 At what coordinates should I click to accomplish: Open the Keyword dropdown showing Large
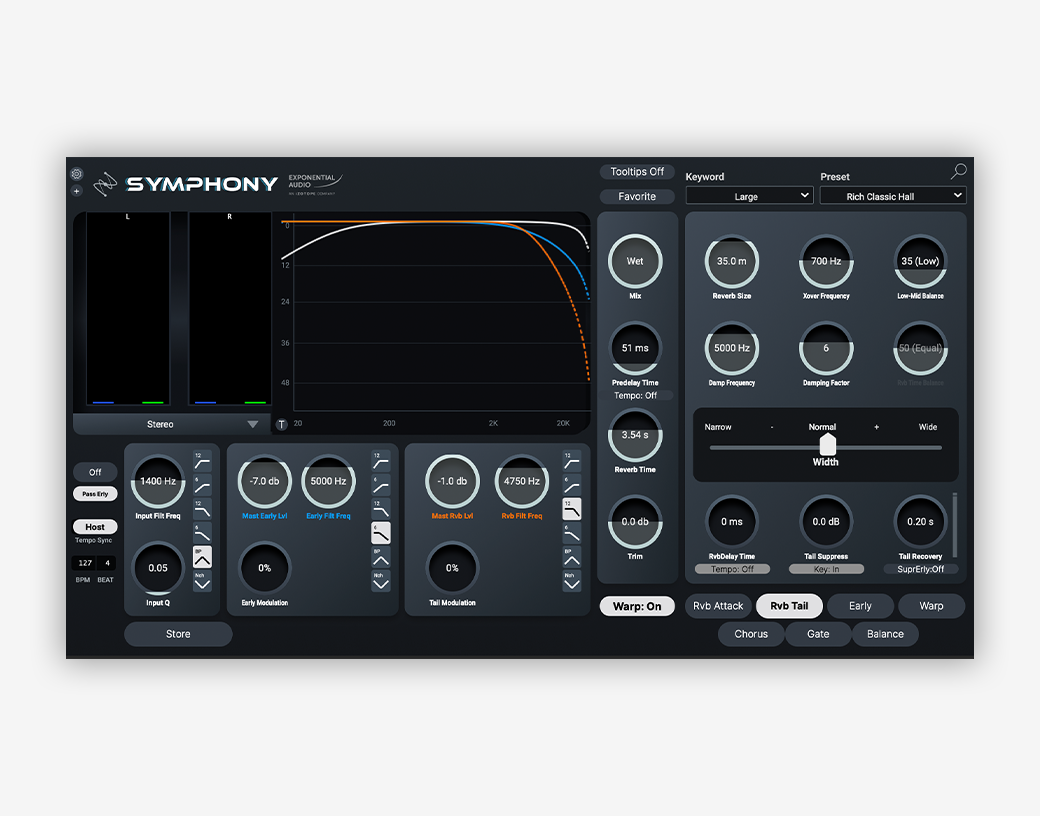click(x=749, y=196)
